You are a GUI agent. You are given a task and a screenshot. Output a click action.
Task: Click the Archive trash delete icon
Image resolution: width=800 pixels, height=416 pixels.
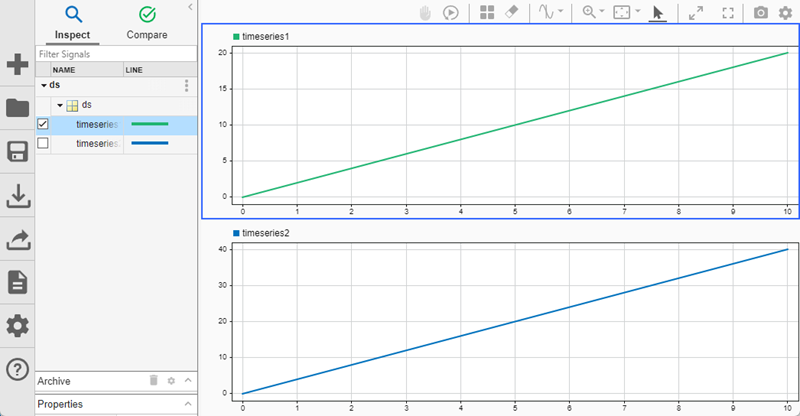point(154,380)
